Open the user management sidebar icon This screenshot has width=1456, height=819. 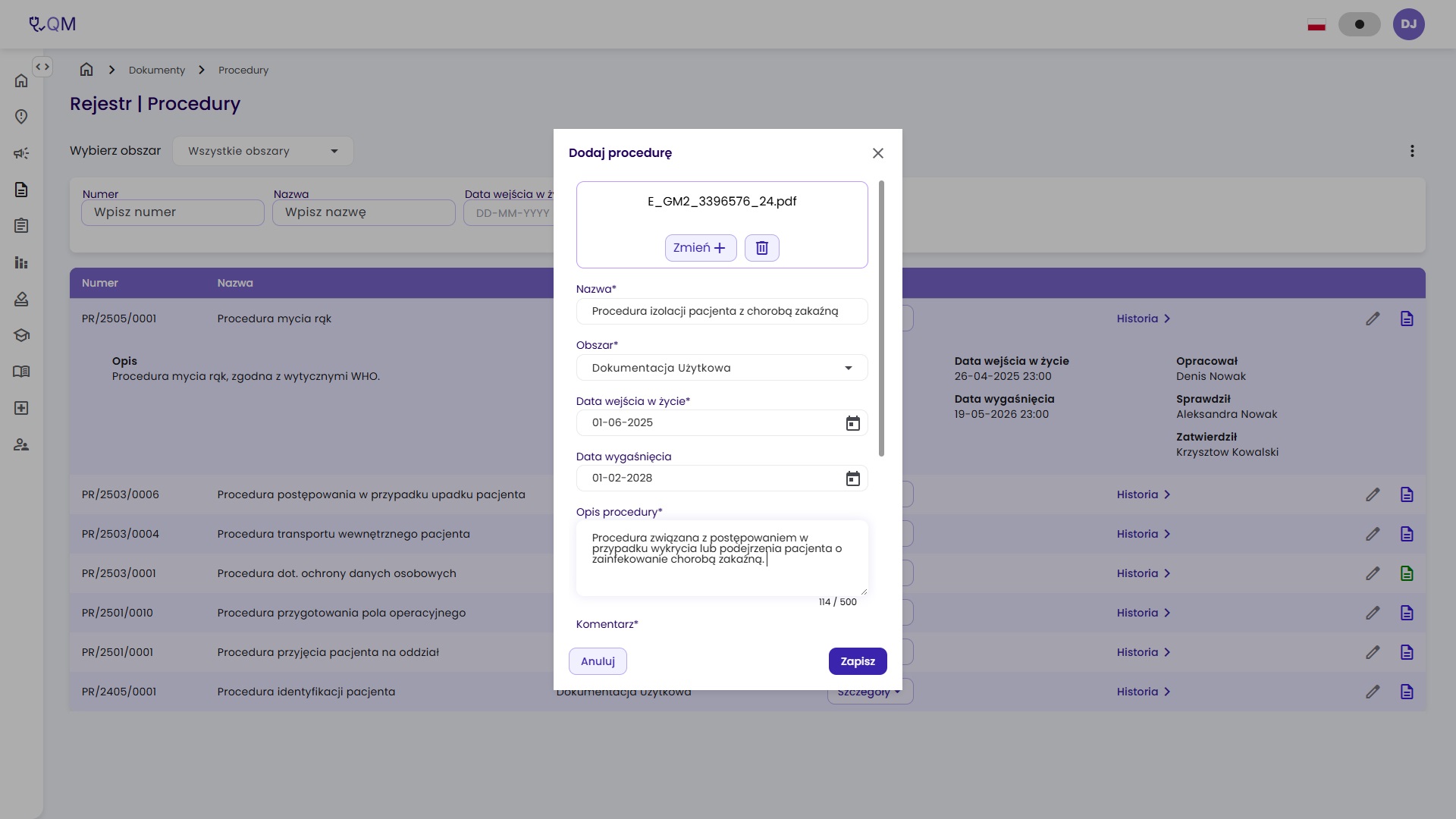(x=21, y=445)
